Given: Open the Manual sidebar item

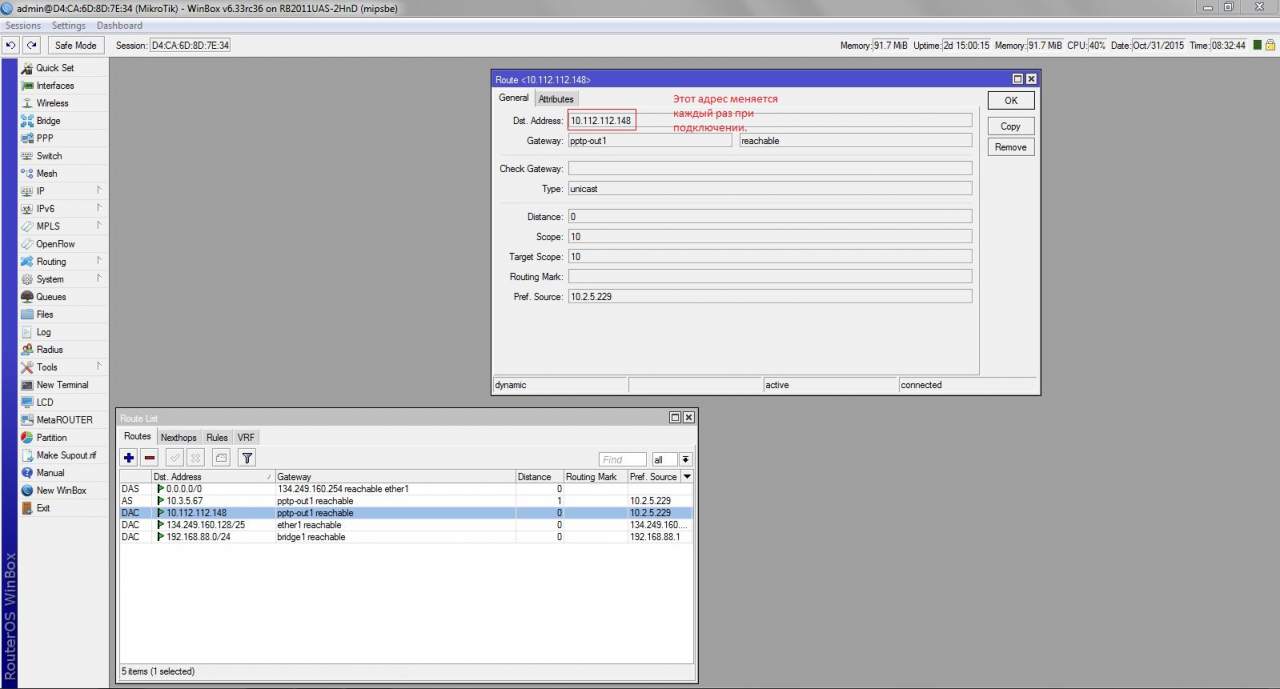Looking at the screenshot, I should coord(50,473).
